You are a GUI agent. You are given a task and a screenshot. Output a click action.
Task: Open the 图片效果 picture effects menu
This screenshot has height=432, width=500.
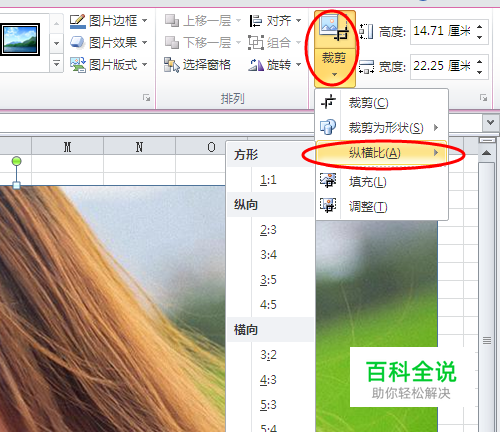[108, 43]
